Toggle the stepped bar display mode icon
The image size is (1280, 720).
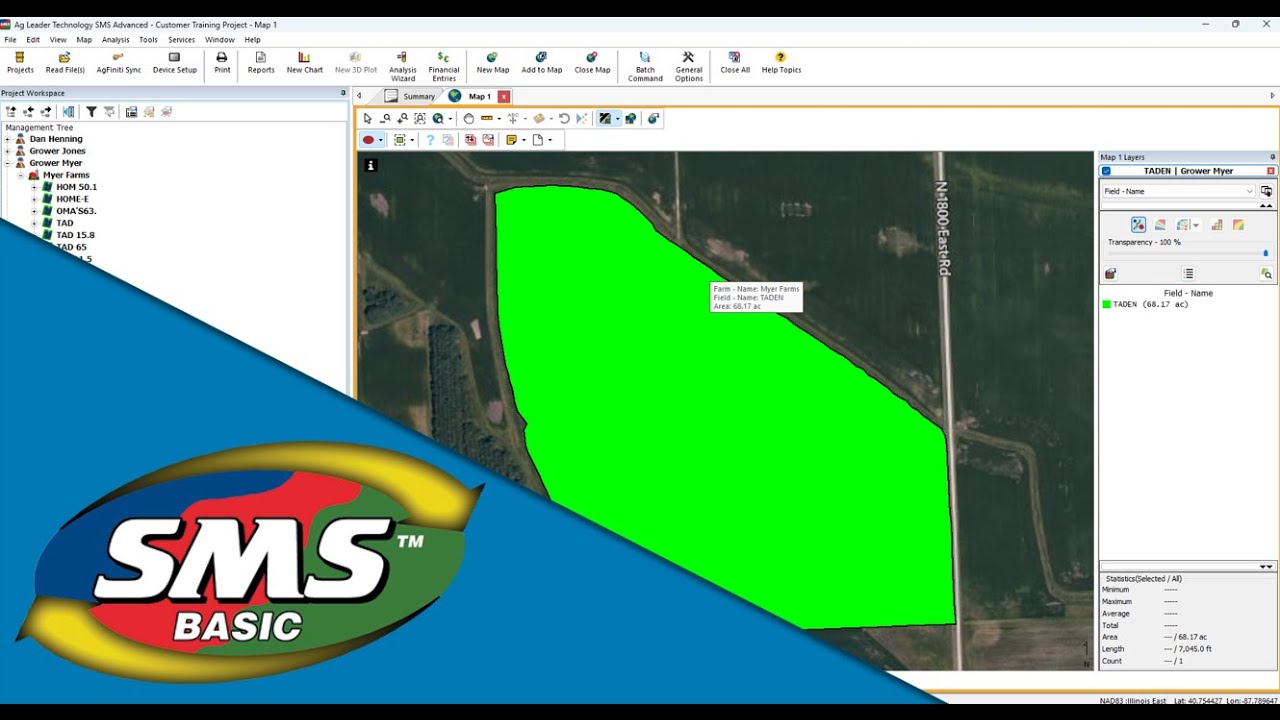(1217, 225)
